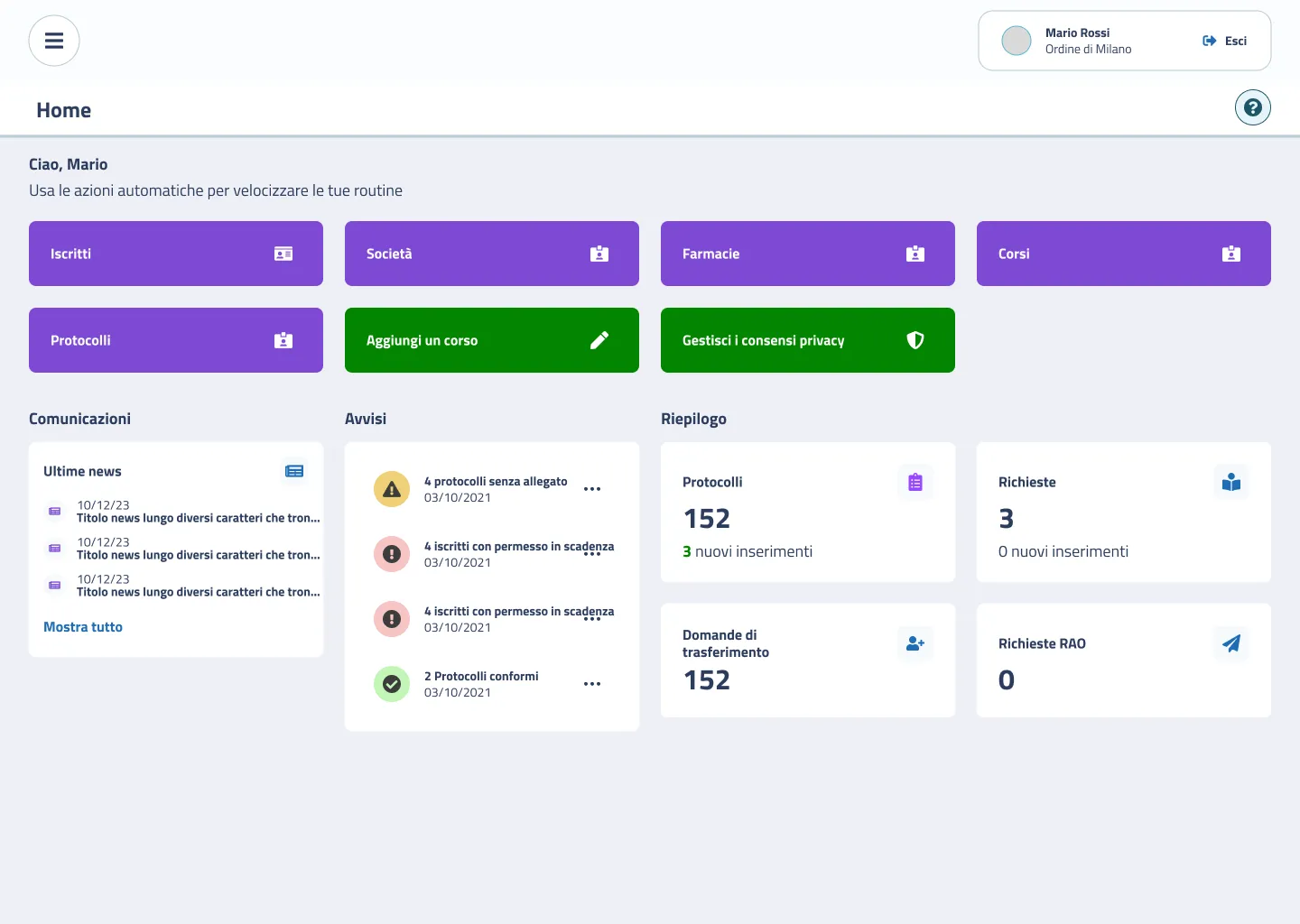Click the paper plane icon on Richieste RAO
Screen dimensions: 1300x924
tap(1231, 644)
